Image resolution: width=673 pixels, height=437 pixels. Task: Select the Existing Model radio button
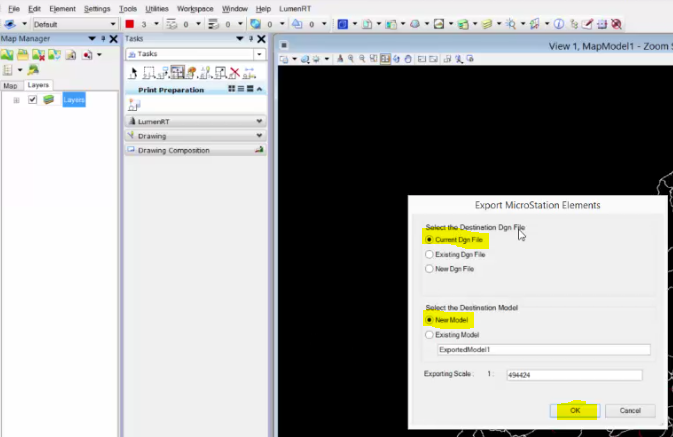click(429, 335)
